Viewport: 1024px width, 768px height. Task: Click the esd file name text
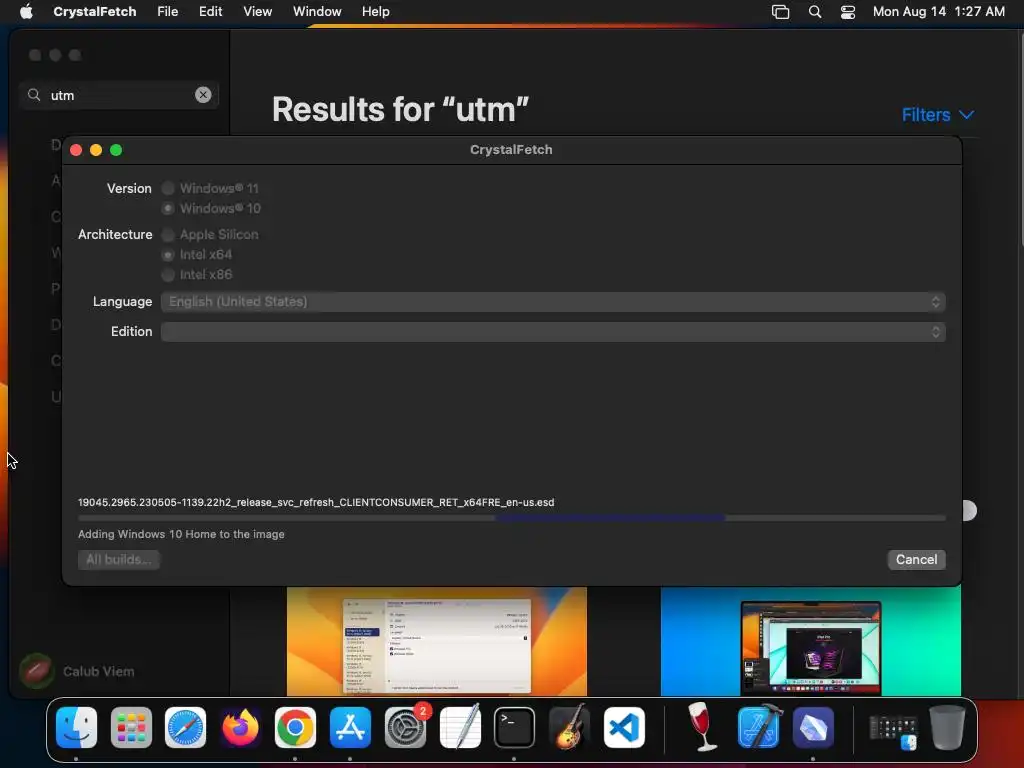pos(316,502)
